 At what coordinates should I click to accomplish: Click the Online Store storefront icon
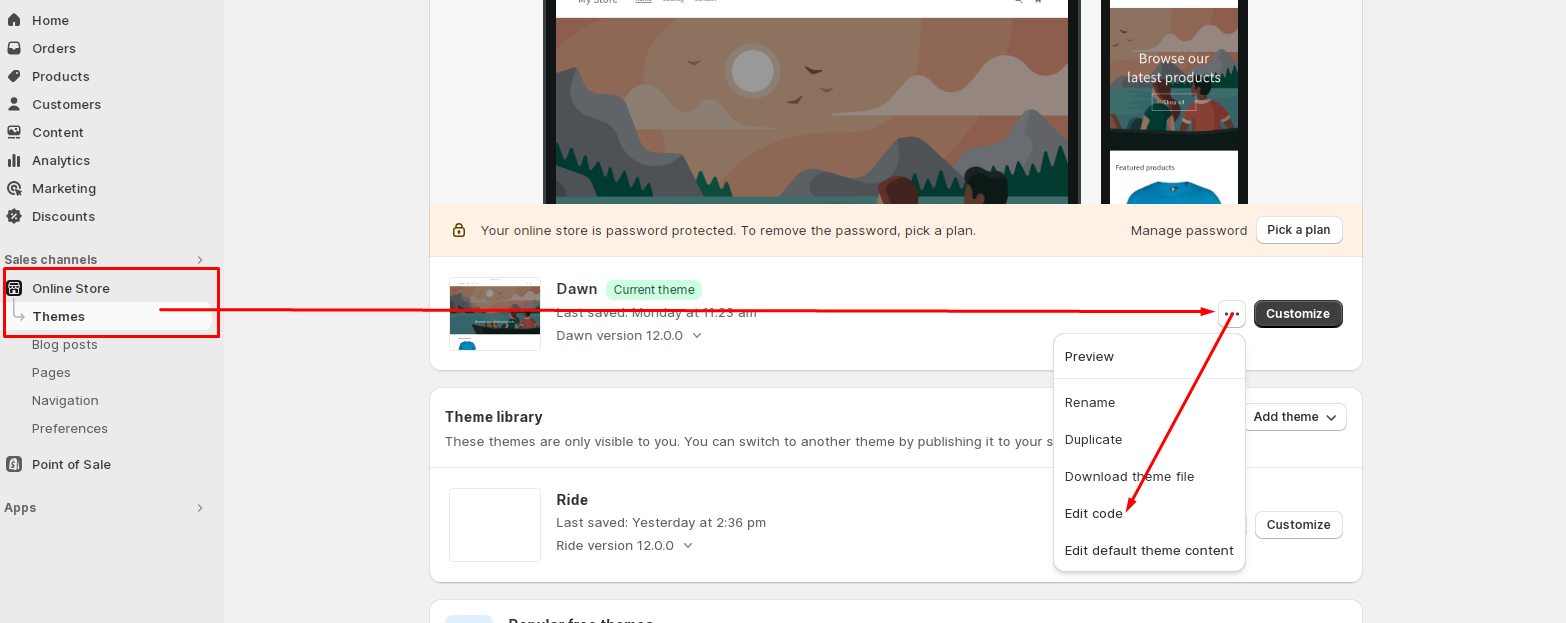14,288
